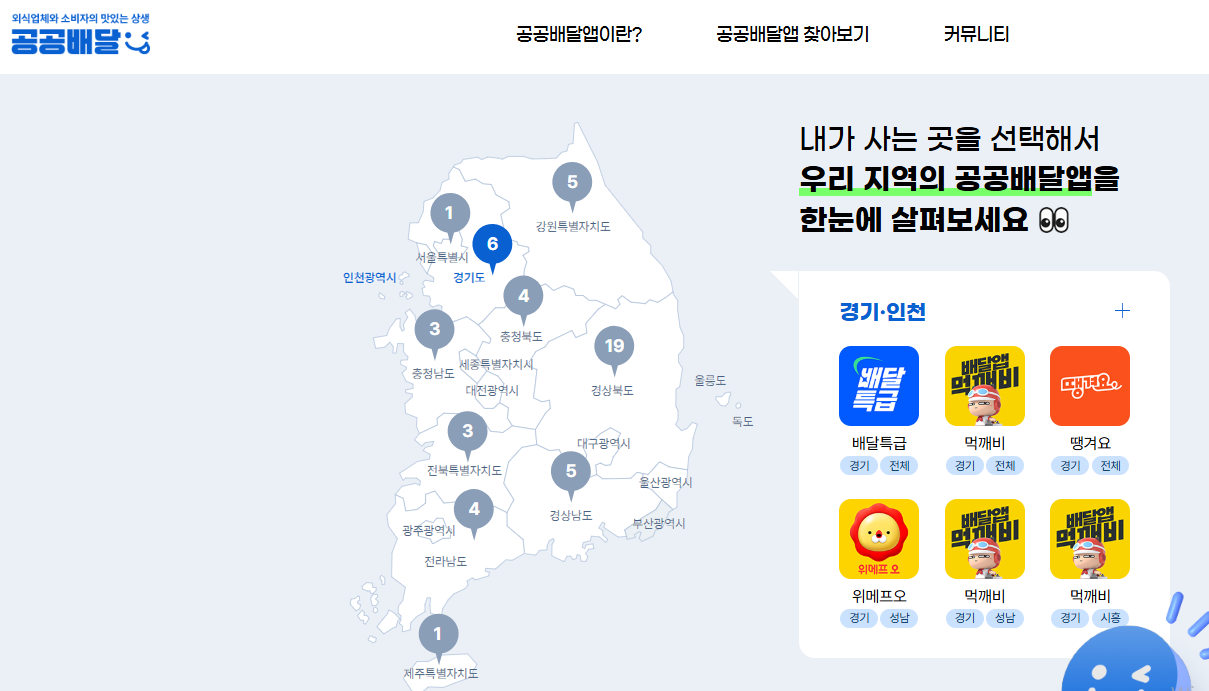Click the 세종특별자치시 label on map
This screenshot has width=1209, height=691.
click(x=497, y=364)
